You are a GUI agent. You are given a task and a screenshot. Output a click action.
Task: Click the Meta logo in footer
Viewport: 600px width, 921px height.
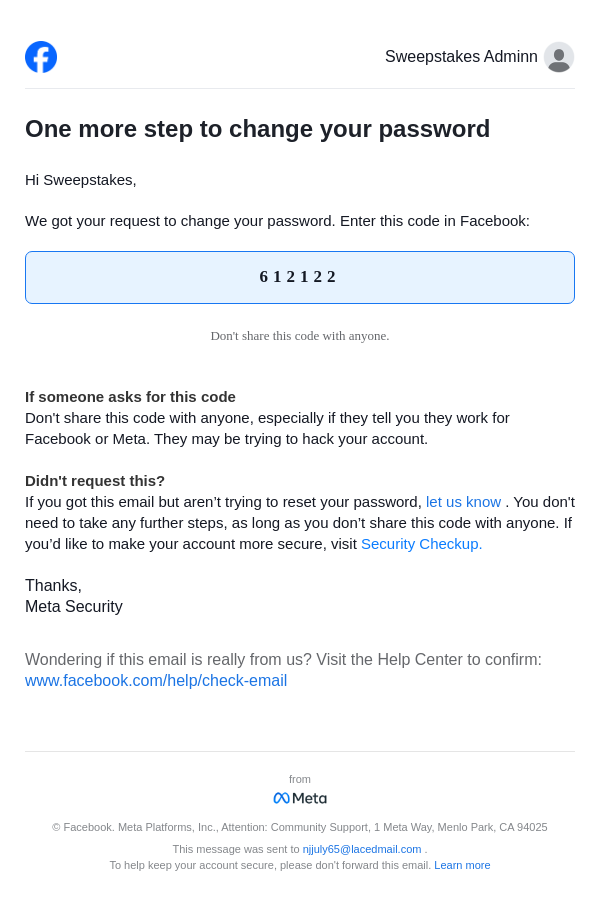pos(300,798)
